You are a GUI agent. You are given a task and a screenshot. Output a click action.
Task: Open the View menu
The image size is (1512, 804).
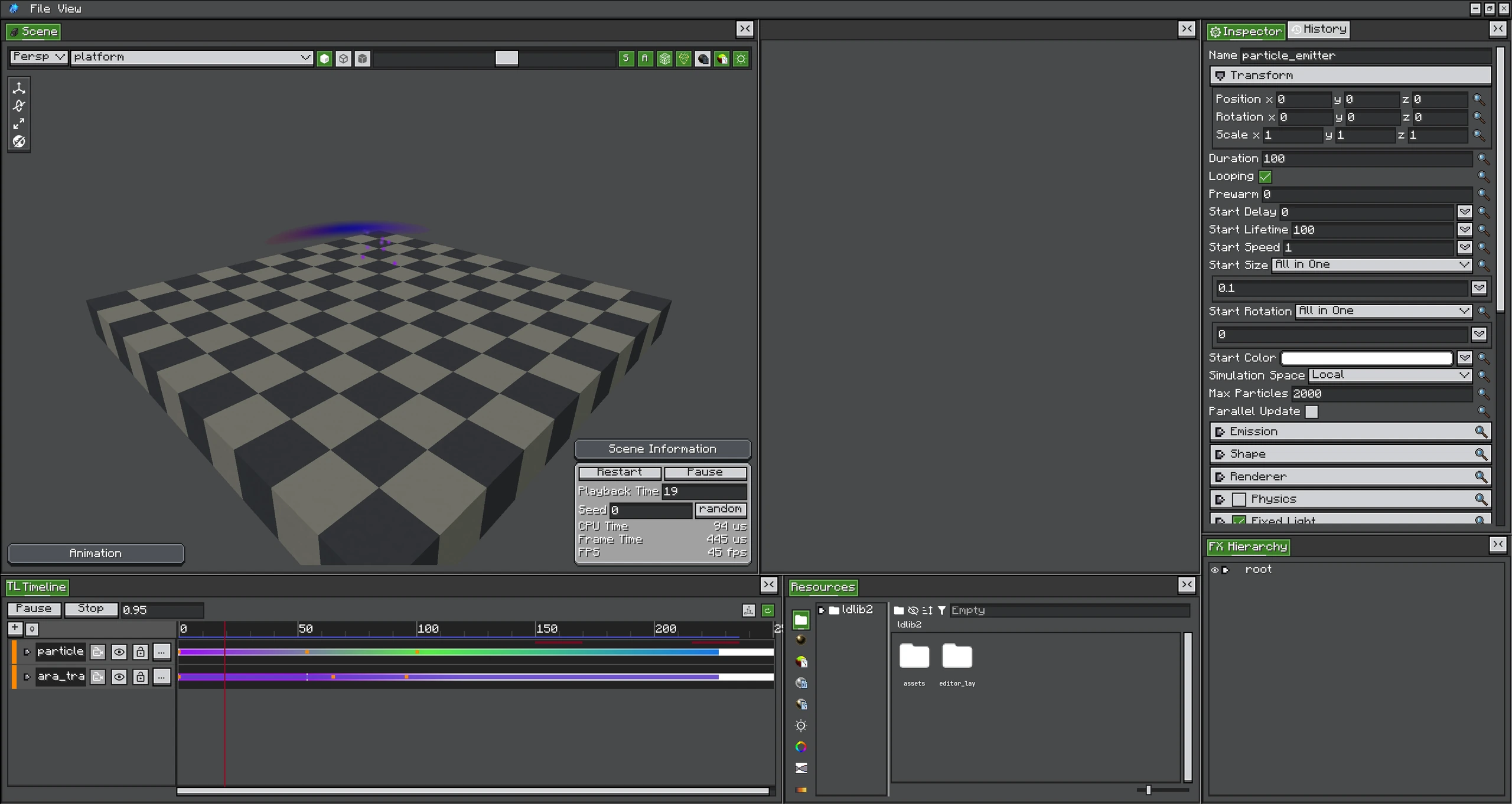(69, 8)
